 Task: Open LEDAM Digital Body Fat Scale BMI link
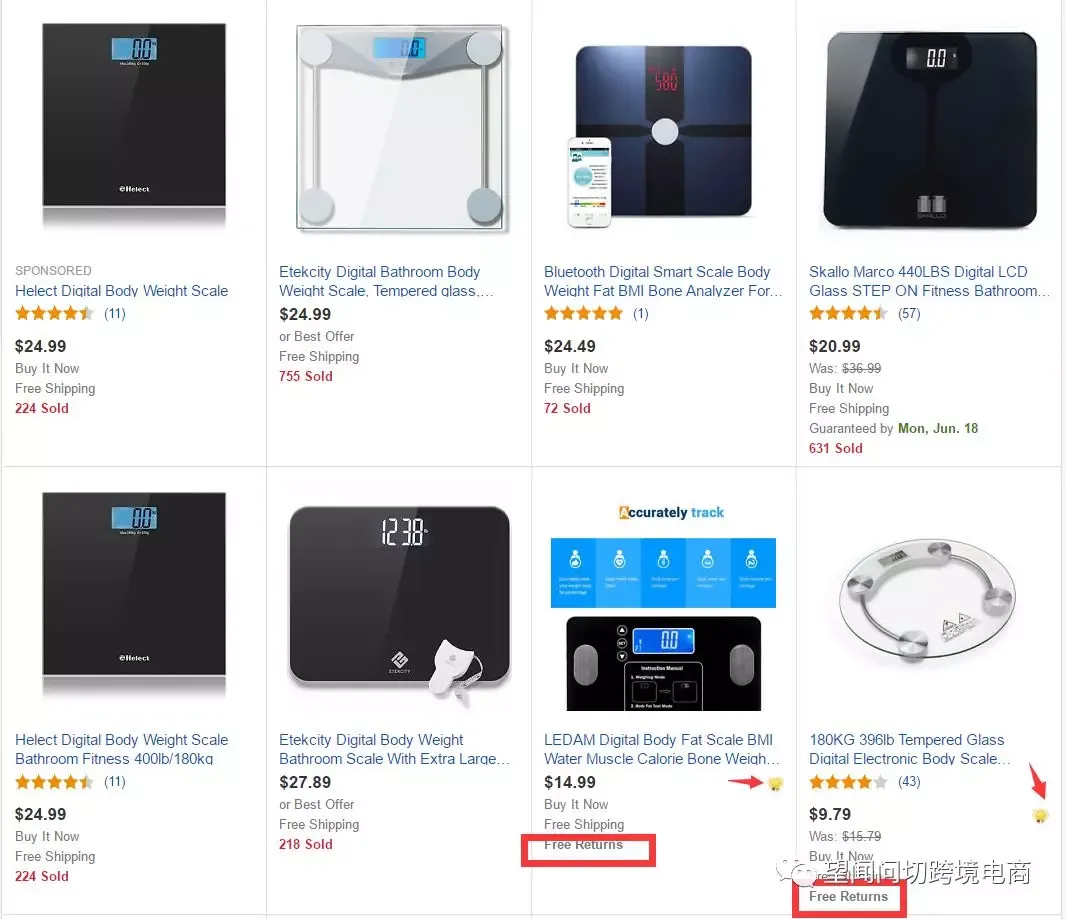coord(661,749)
